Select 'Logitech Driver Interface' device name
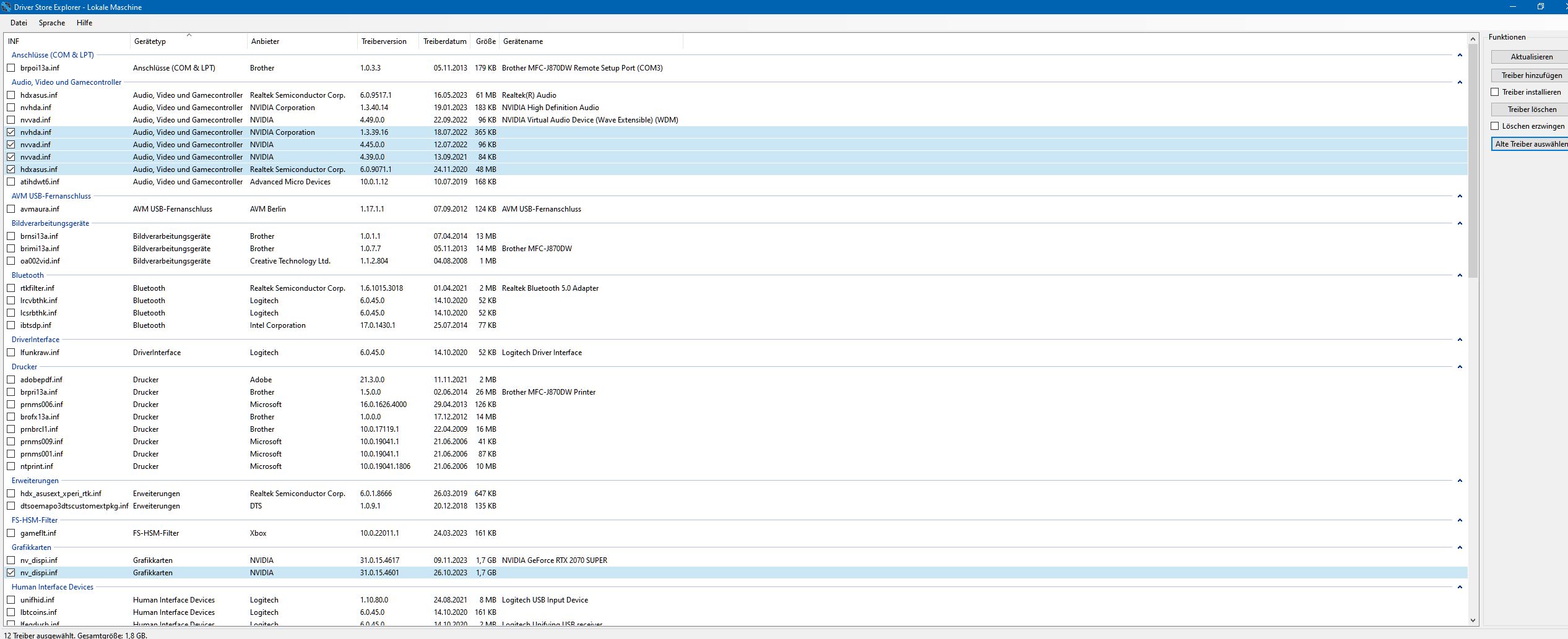Image resolution: width=1568 pixels, height=639 pixels. (x=542, y=353)
